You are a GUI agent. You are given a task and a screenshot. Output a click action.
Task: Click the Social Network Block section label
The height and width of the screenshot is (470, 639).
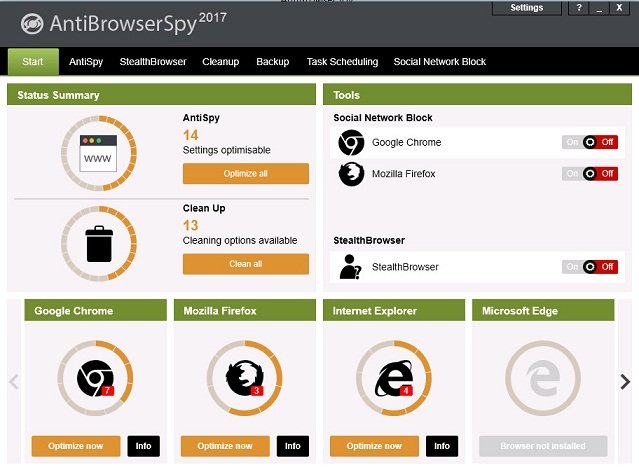click(383, 118)
